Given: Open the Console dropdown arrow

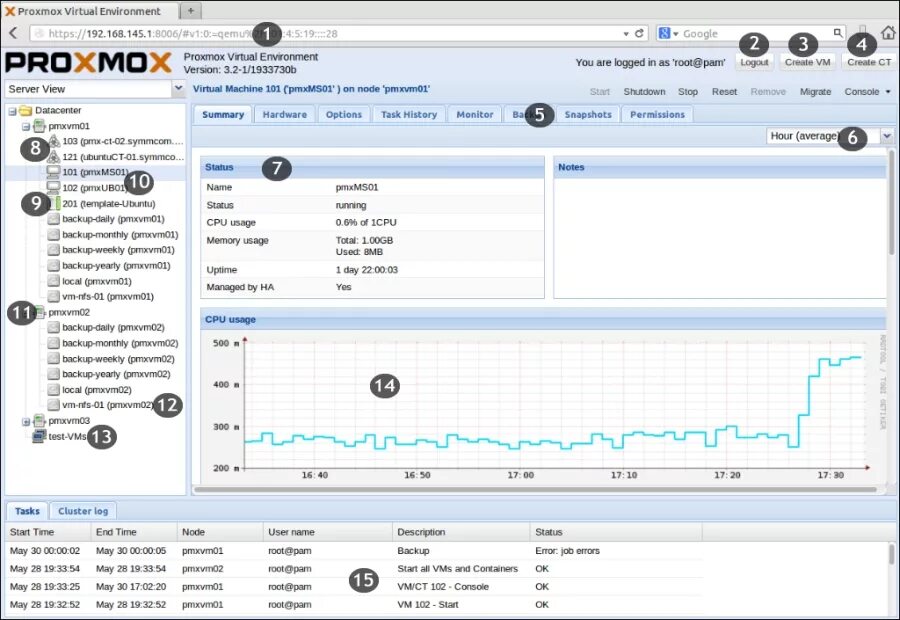Looking at the screenshot, I should click(x=888, y=92).
